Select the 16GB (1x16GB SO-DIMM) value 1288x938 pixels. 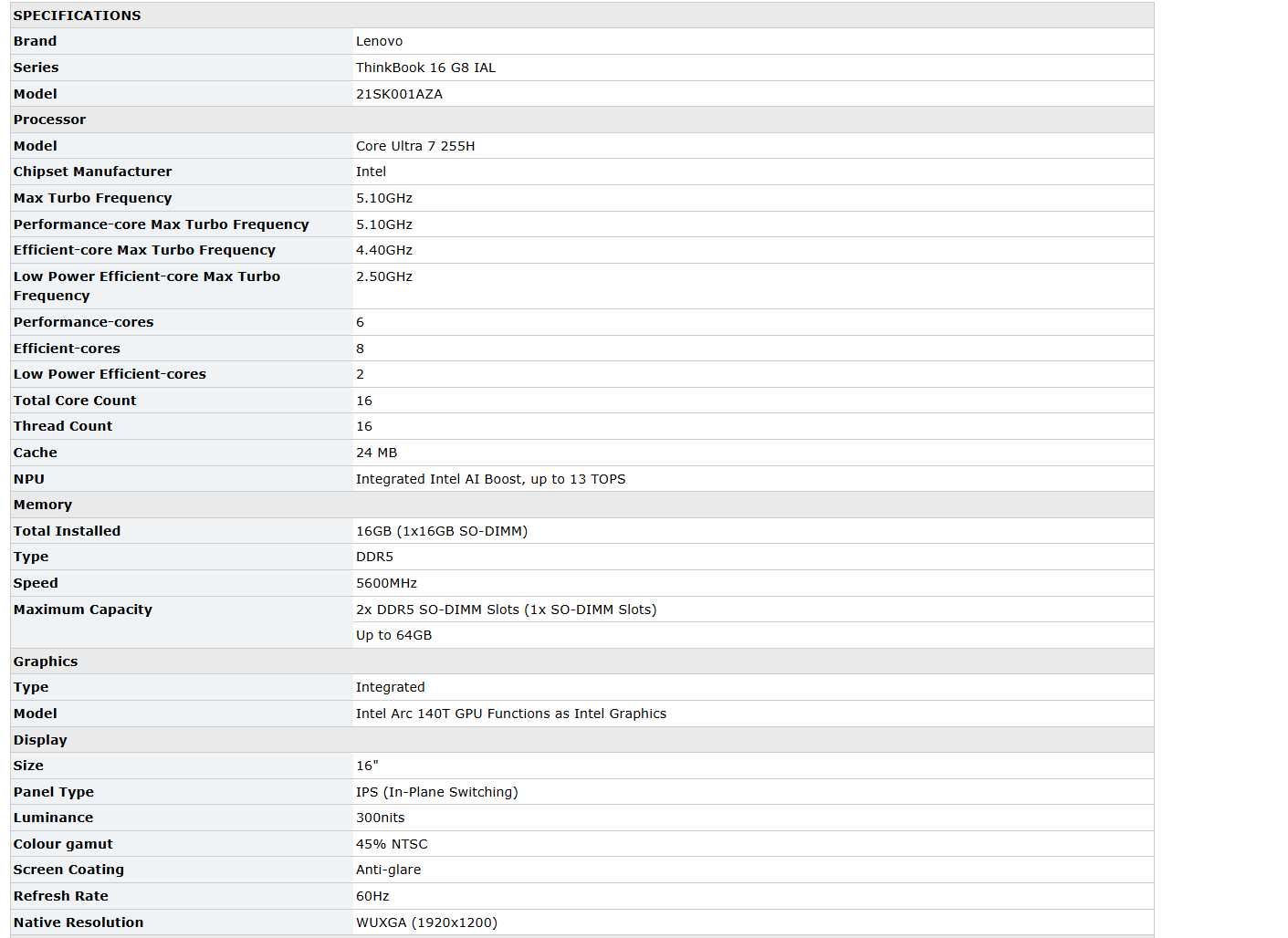pyautogui.click(x=441, y=531)
